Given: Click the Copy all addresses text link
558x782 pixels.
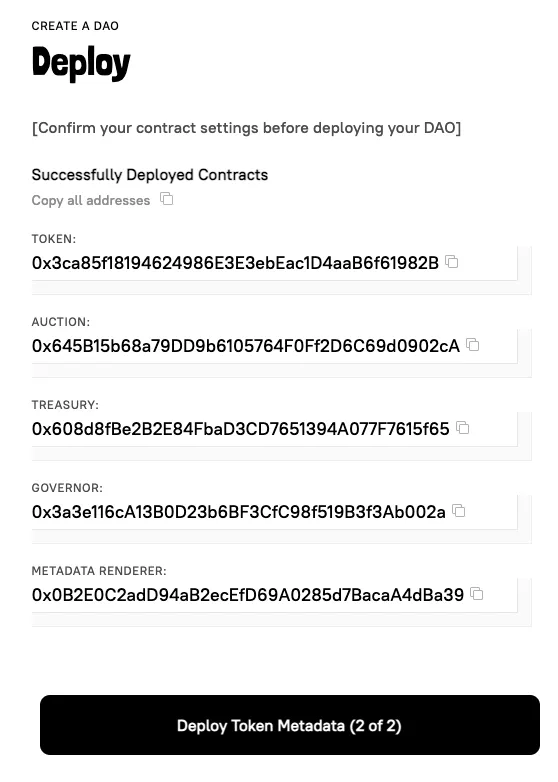Looking at the screenshot, I should tap(91, 200).
